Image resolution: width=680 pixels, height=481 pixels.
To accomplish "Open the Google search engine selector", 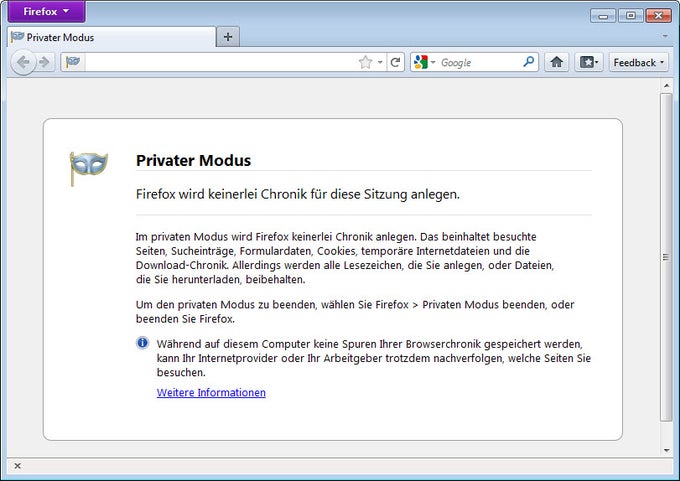I will tap(425, 62).
